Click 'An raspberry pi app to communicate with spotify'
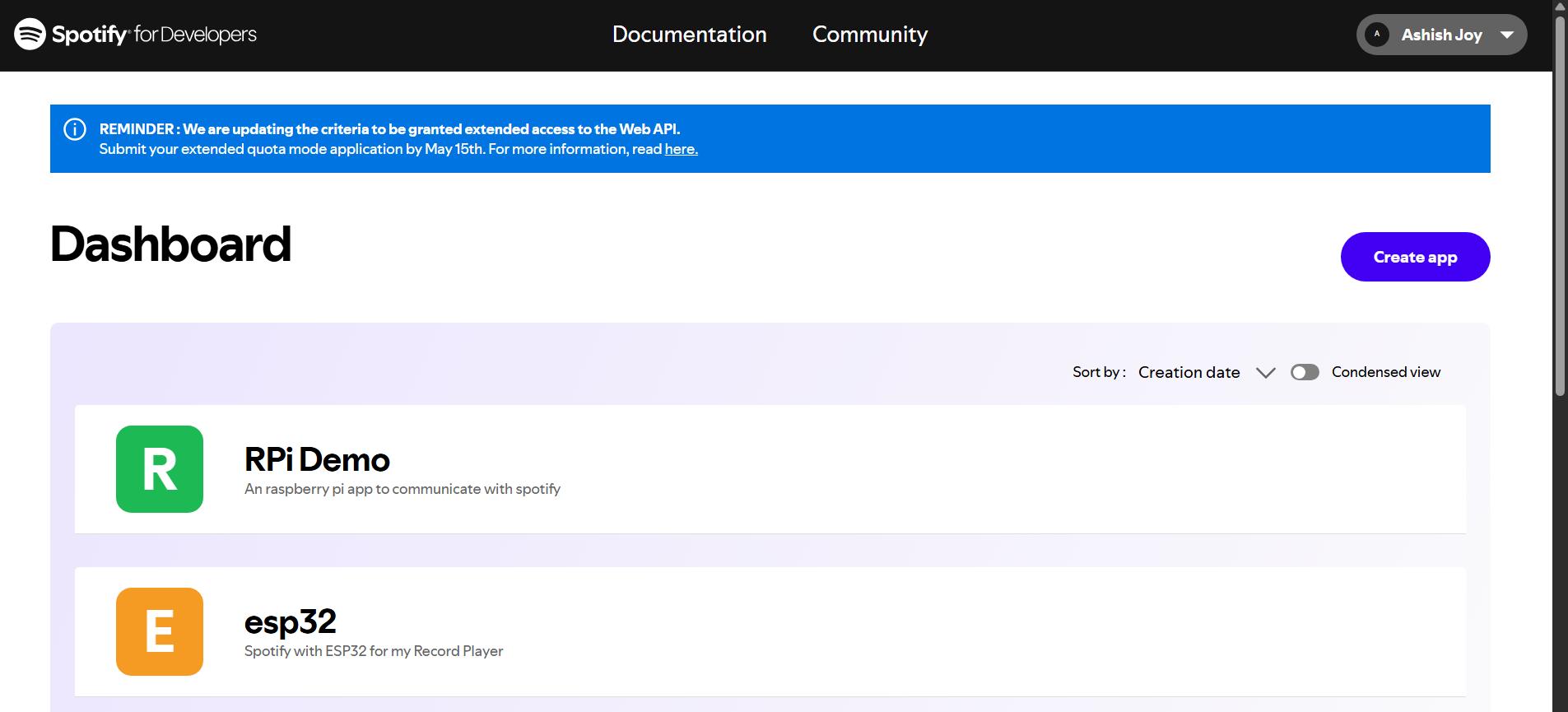This screenshot has width=1568, height=712. coord(402,489)
